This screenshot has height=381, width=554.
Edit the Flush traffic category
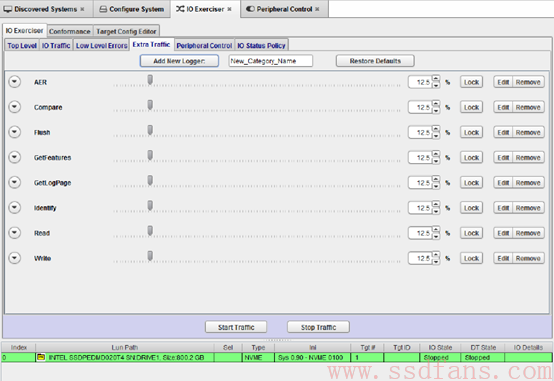(x=503, y=133)
